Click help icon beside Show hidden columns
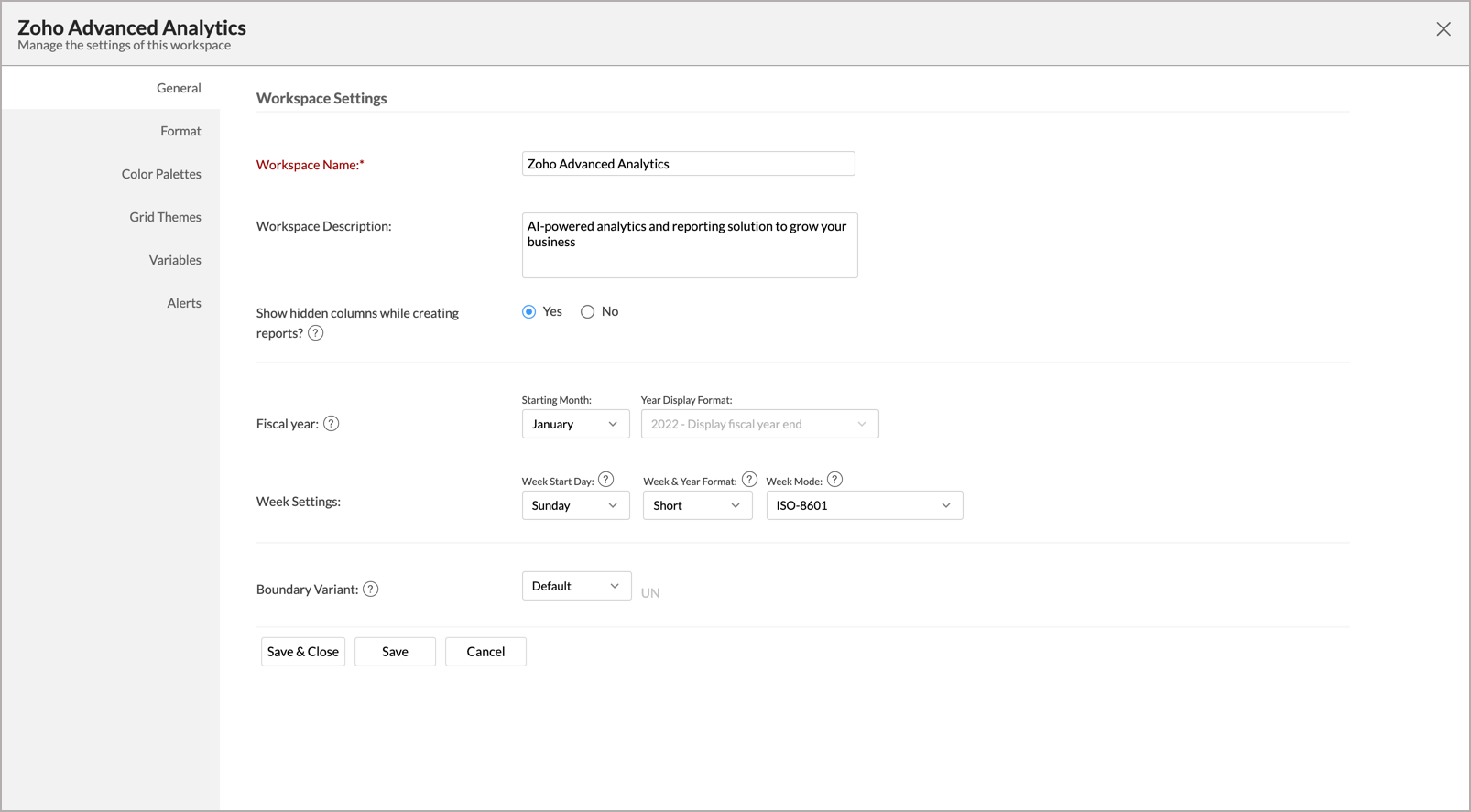 [x=315, y=333]
